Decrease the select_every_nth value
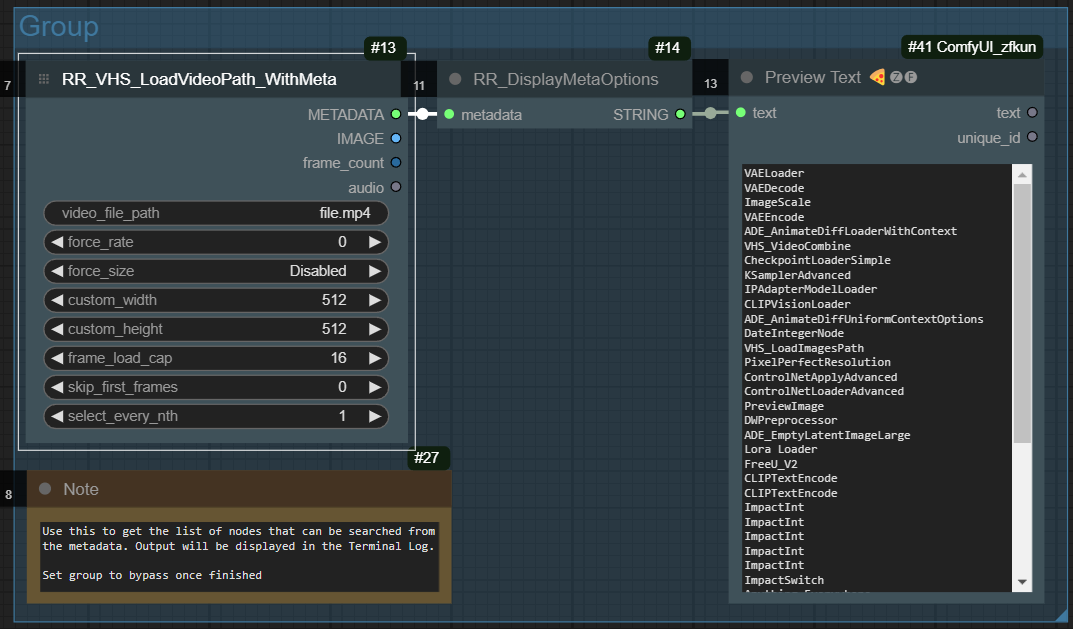 pos(57,416)
